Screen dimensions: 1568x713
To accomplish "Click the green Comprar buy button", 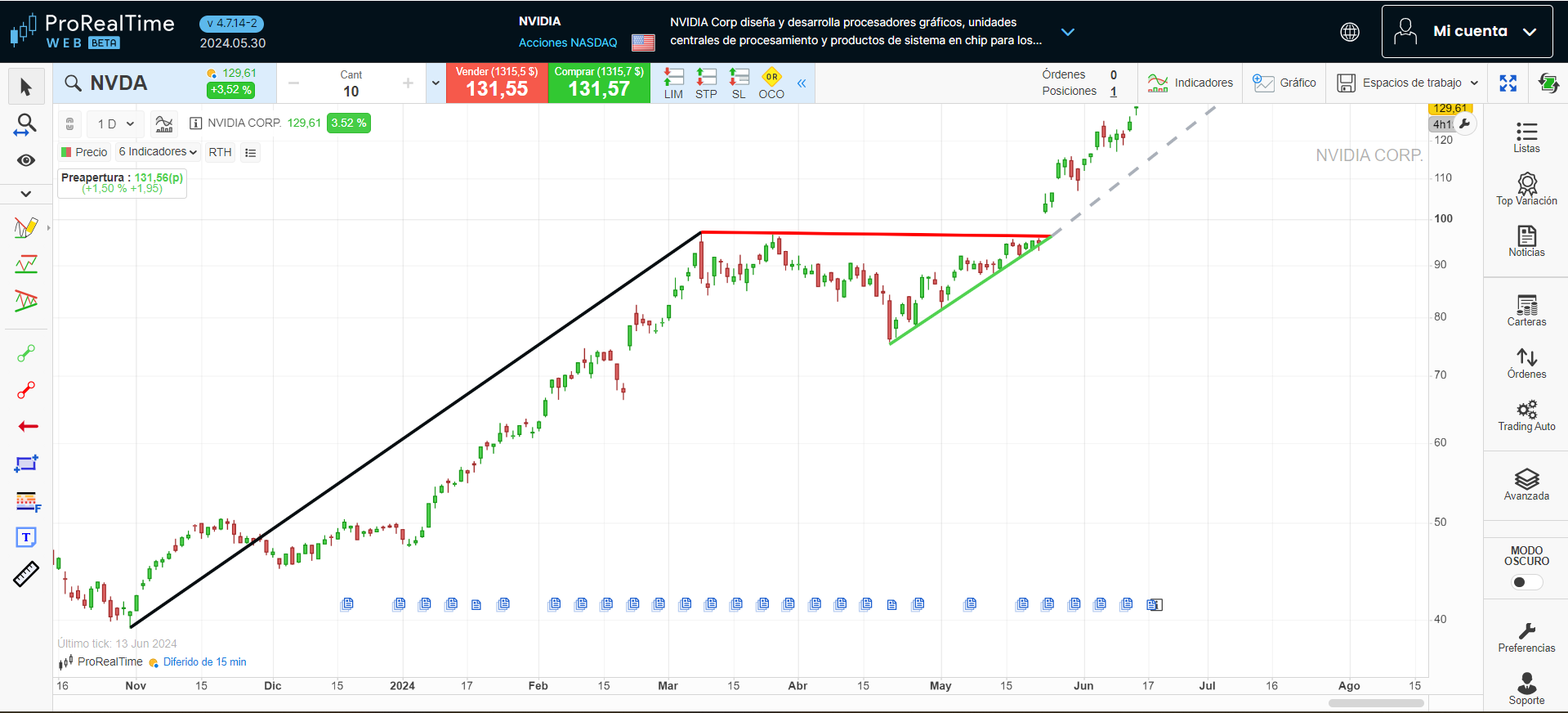I will 599,83.
